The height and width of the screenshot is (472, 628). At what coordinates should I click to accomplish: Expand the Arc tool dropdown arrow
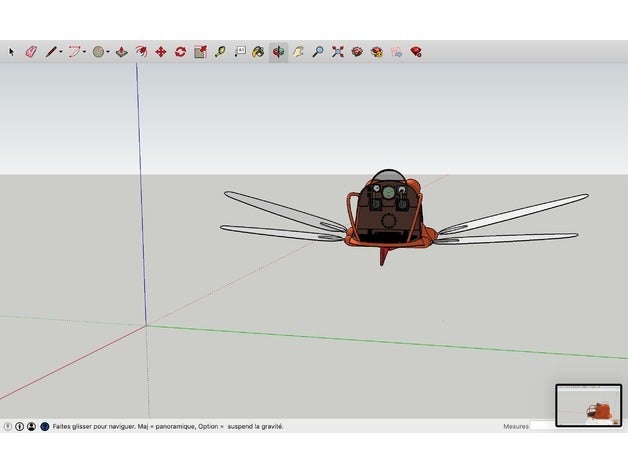pyautogui.click(x=85, y=51)
